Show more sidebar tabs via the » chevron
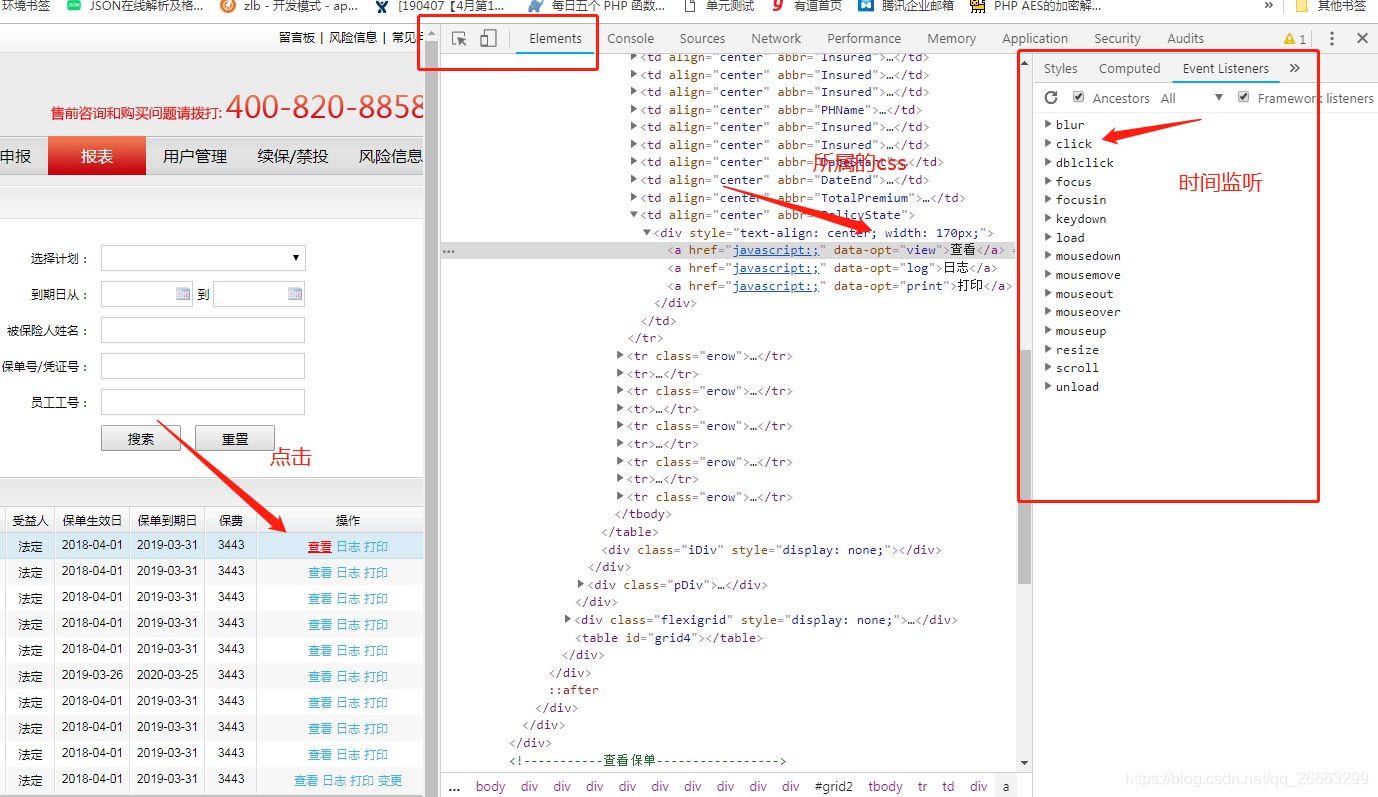 1295,68
